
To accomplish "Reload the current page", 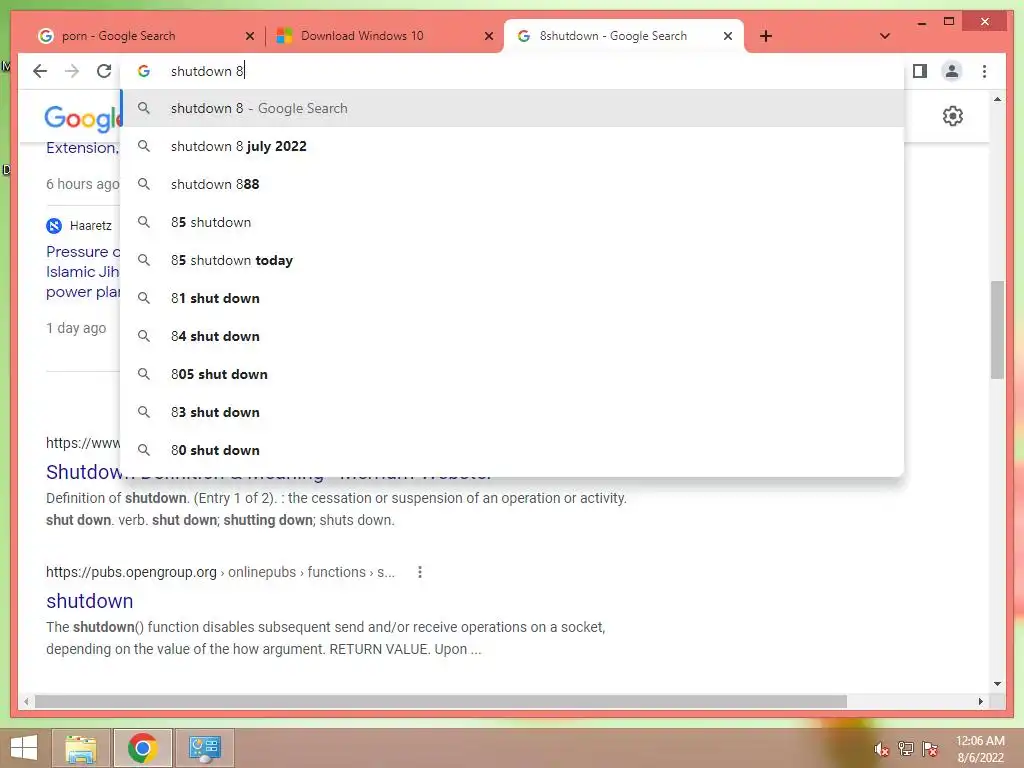I will click(104, 71).
